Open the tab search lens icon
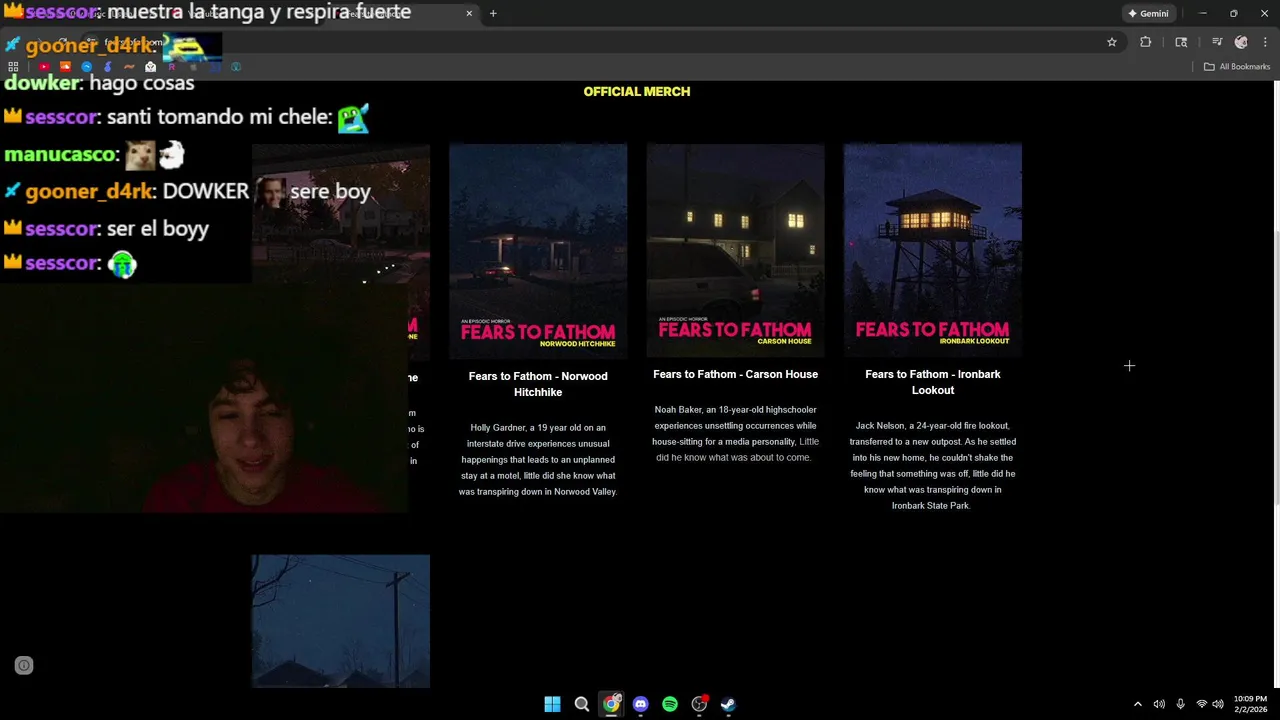The width and height of the screenshot is (1280, 720). [1181, 42]
